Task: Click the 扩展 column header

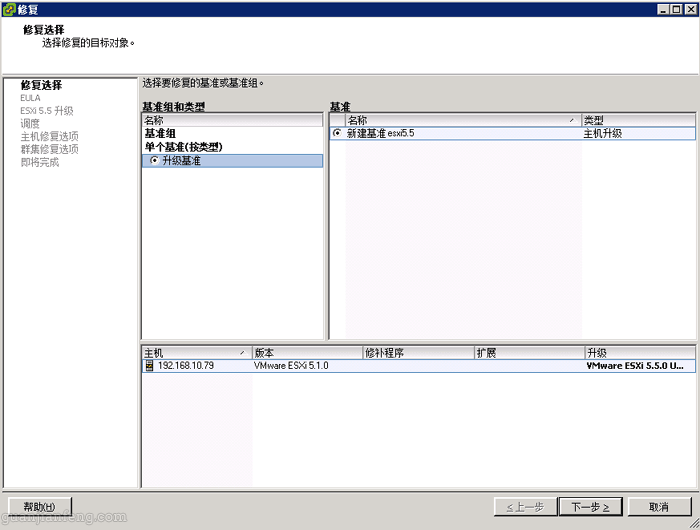Action: coord(529,353)
